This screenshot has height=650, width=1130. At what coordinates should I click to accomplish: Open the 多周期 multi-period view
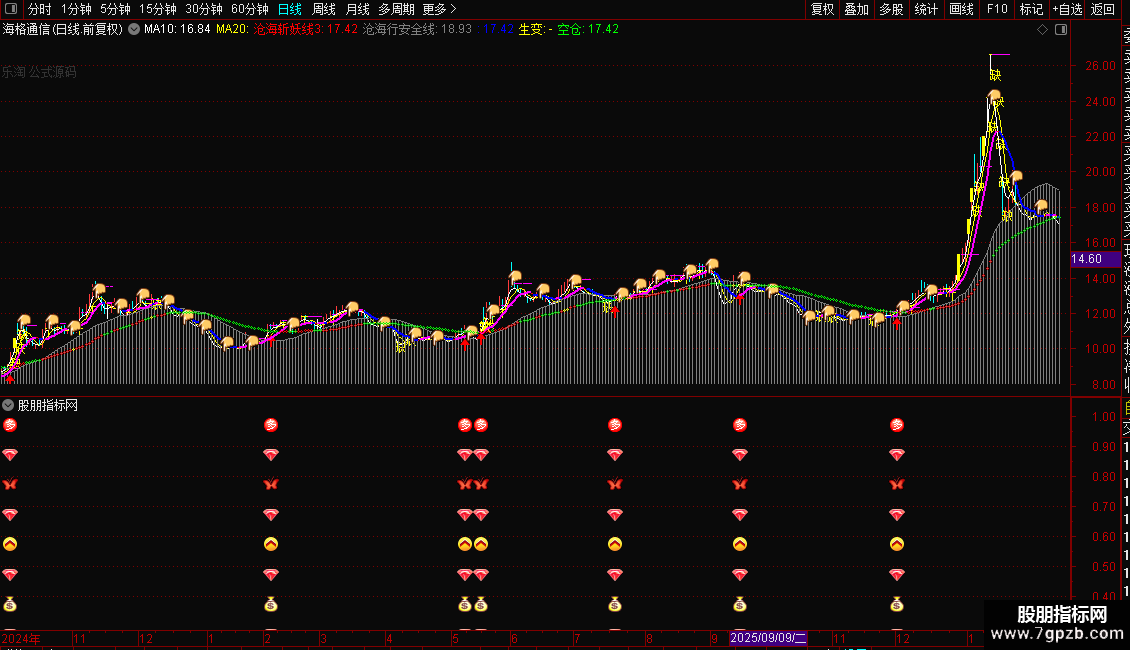396,9
